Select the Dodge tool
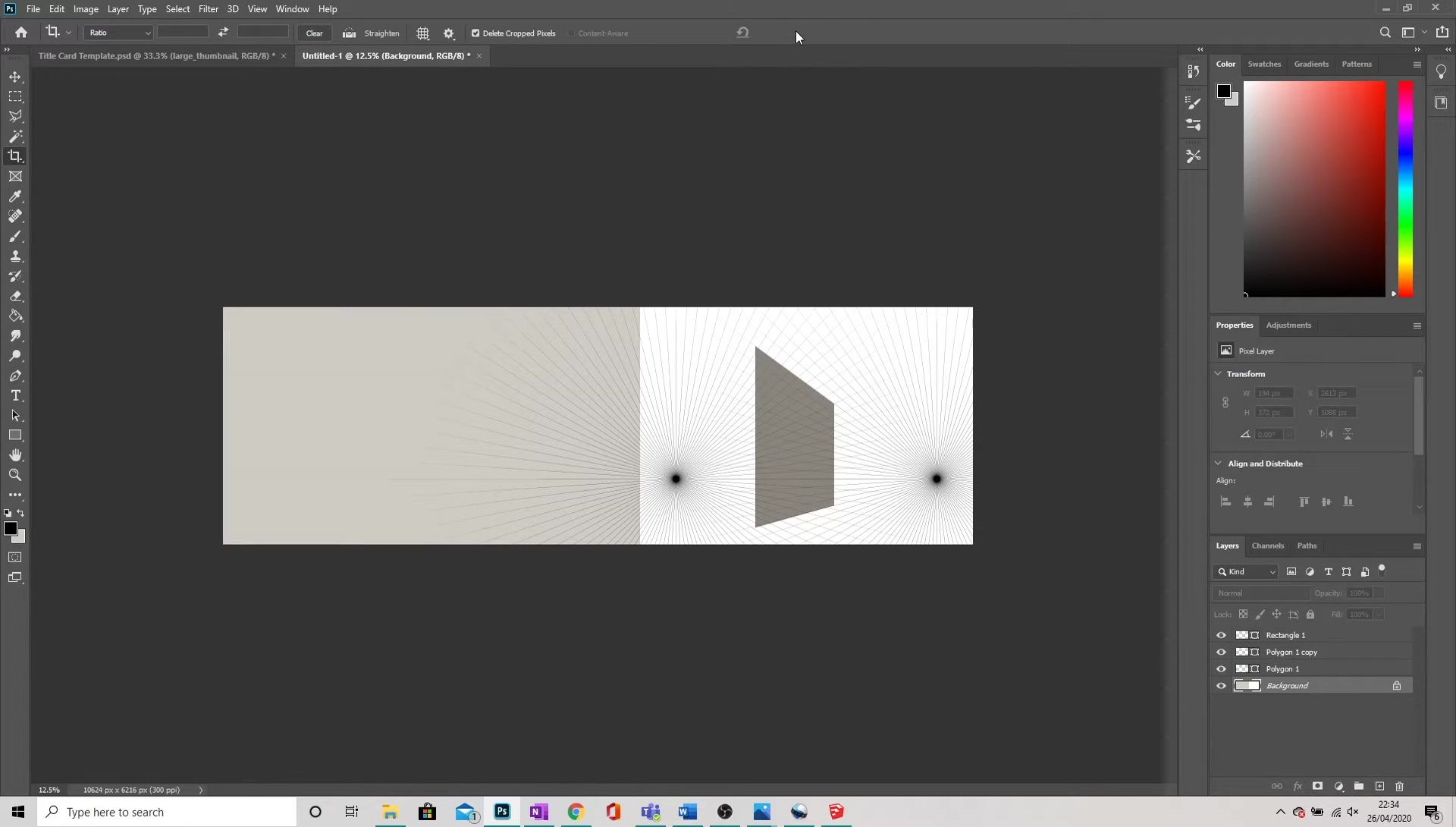The width and height of the screenshot is (1456, 827). click(x=15, y=356)
